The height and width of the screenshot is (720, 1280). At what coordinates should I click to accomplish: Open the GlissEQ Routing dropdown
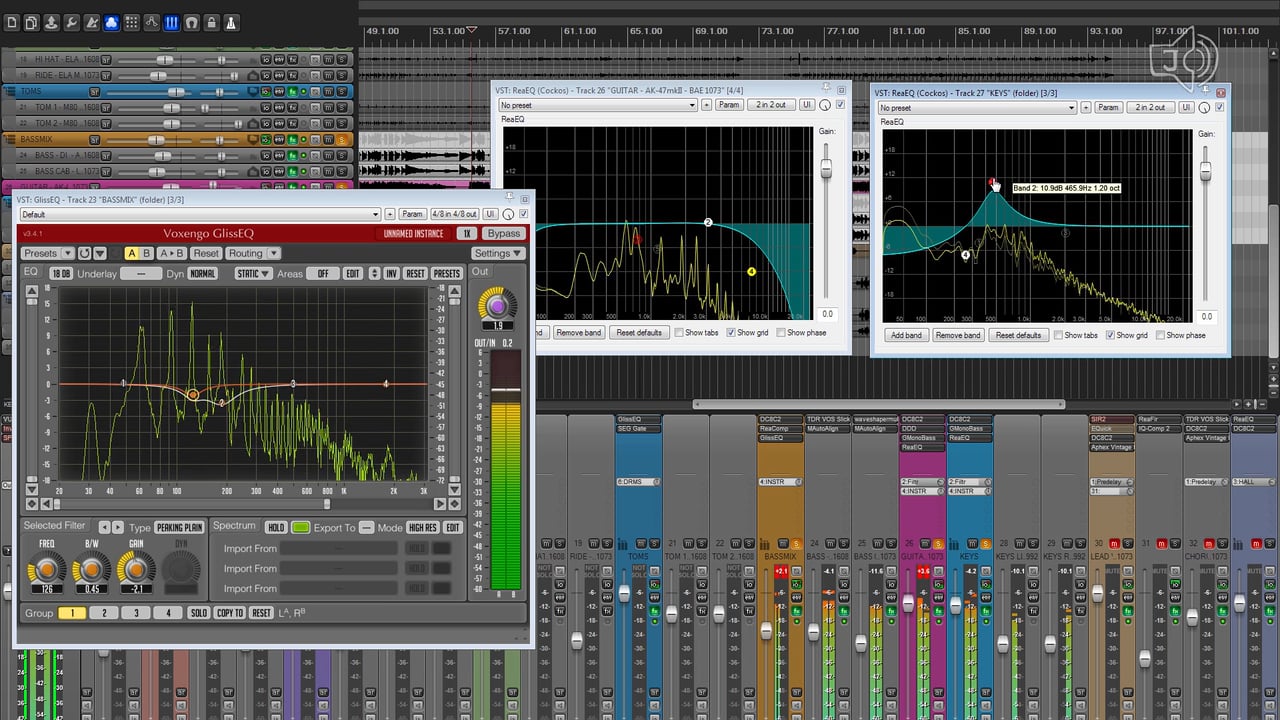tap(254, 253)
